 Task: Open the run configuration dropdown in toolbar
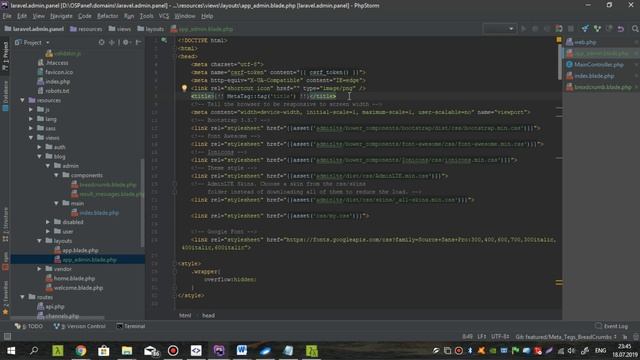click(499, 29)
